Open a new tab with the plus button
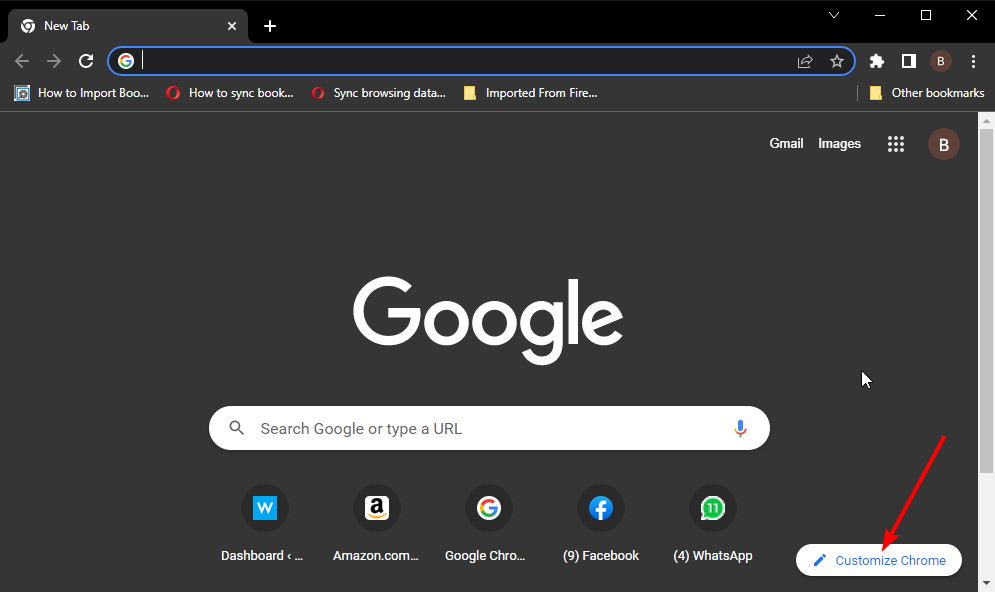The height and width of the screenshot is (592, 995). (270, 26)
